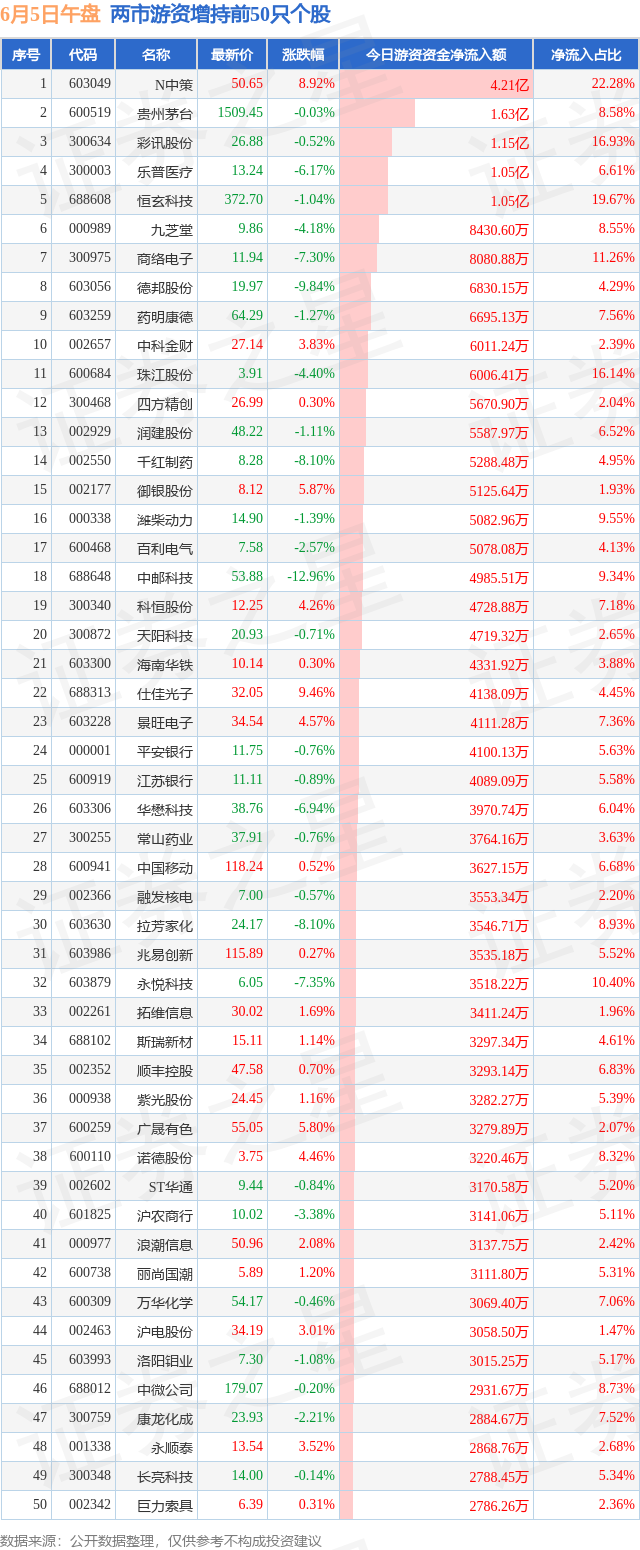Click stock code 601825
This screenshot has width=640, height=1550.
[89, 1215]
